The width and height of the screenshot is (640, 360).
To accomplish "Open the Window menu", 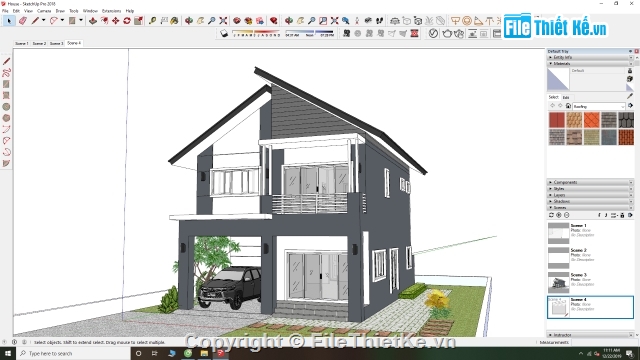I will (90, 11).
